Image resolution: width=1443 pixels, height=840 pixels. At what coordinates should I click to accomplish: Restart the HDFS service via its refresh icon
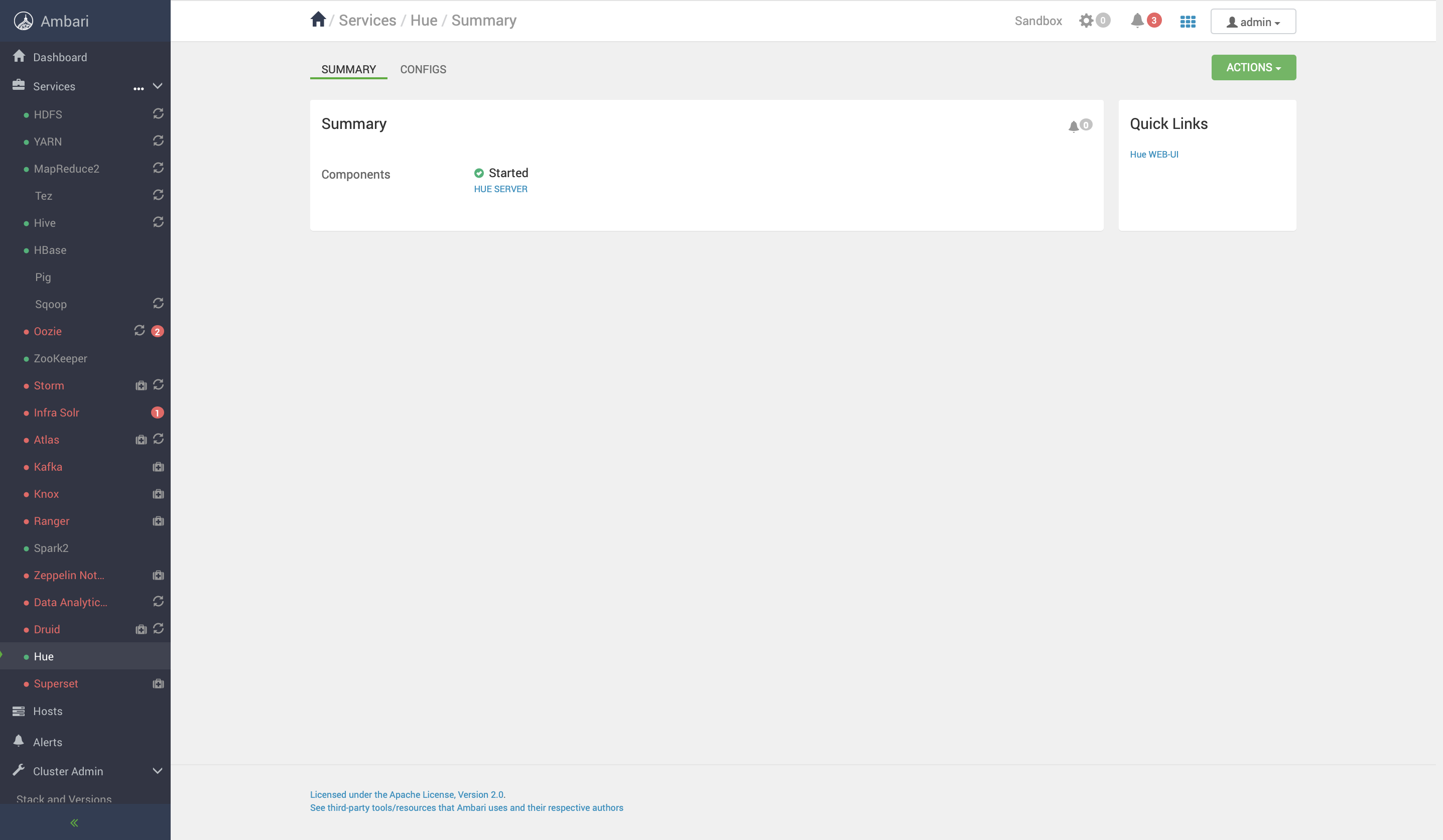pos(158,114)
